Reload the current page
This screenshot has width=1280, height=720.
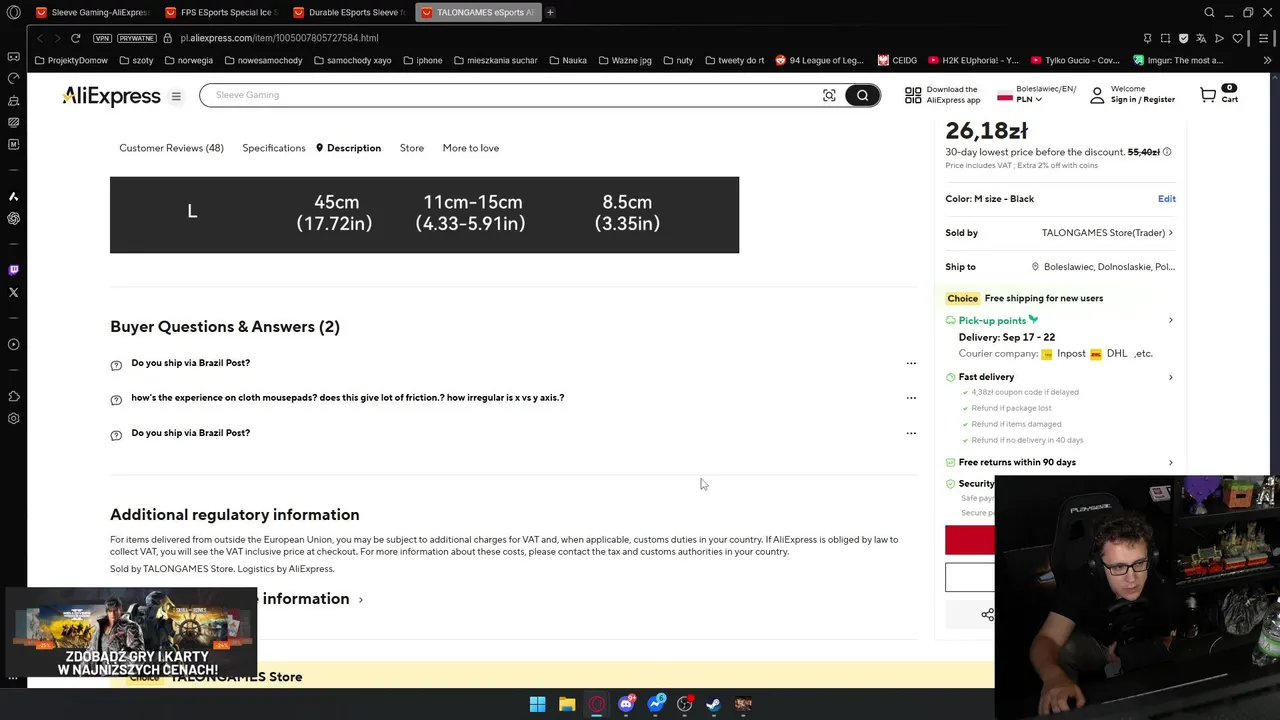pyautogui.click(x=75, y=38)
